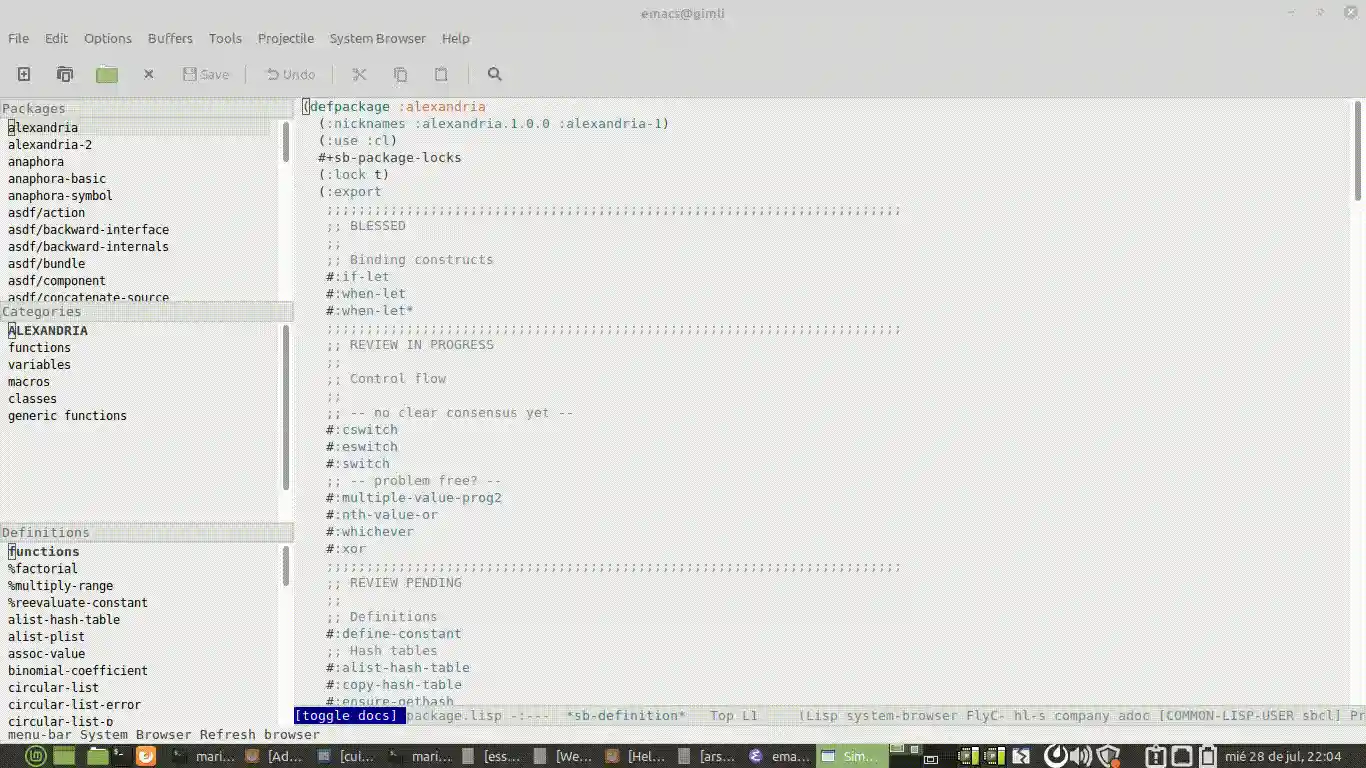Toggle docs with the [toggle docs] indicator
Viewport: 1366px width, 768px height.
click(348, 715)
